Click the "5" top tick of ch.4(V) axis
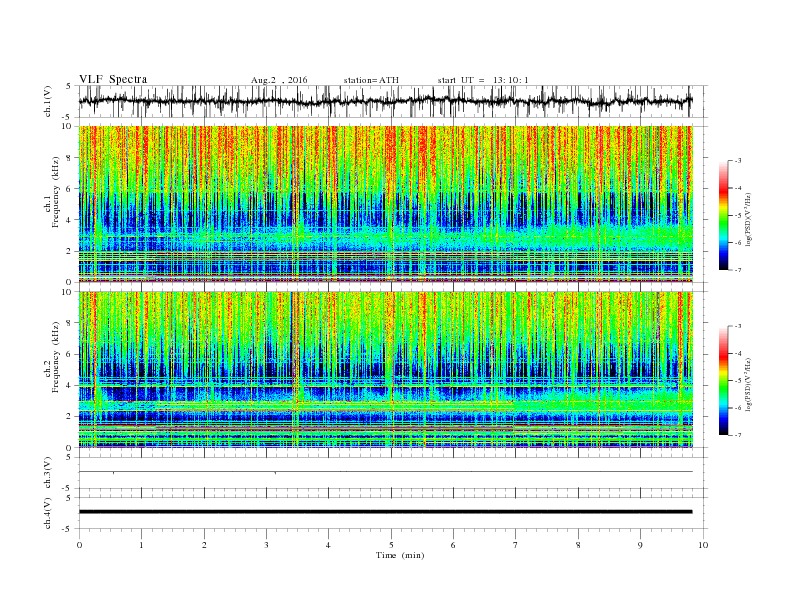The width and height of the screenshot is (792, 612). (x=69, y=498)
